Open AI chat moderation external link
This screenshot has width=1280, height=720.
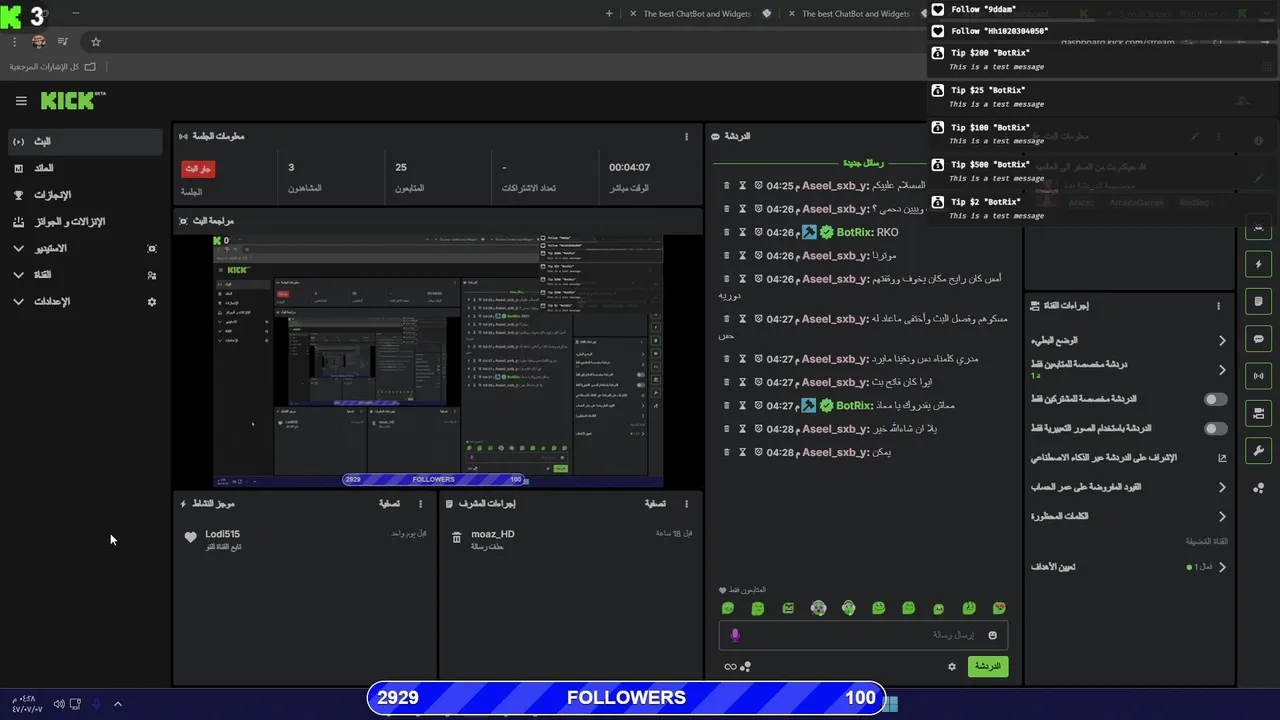(x=1222, y=458)
